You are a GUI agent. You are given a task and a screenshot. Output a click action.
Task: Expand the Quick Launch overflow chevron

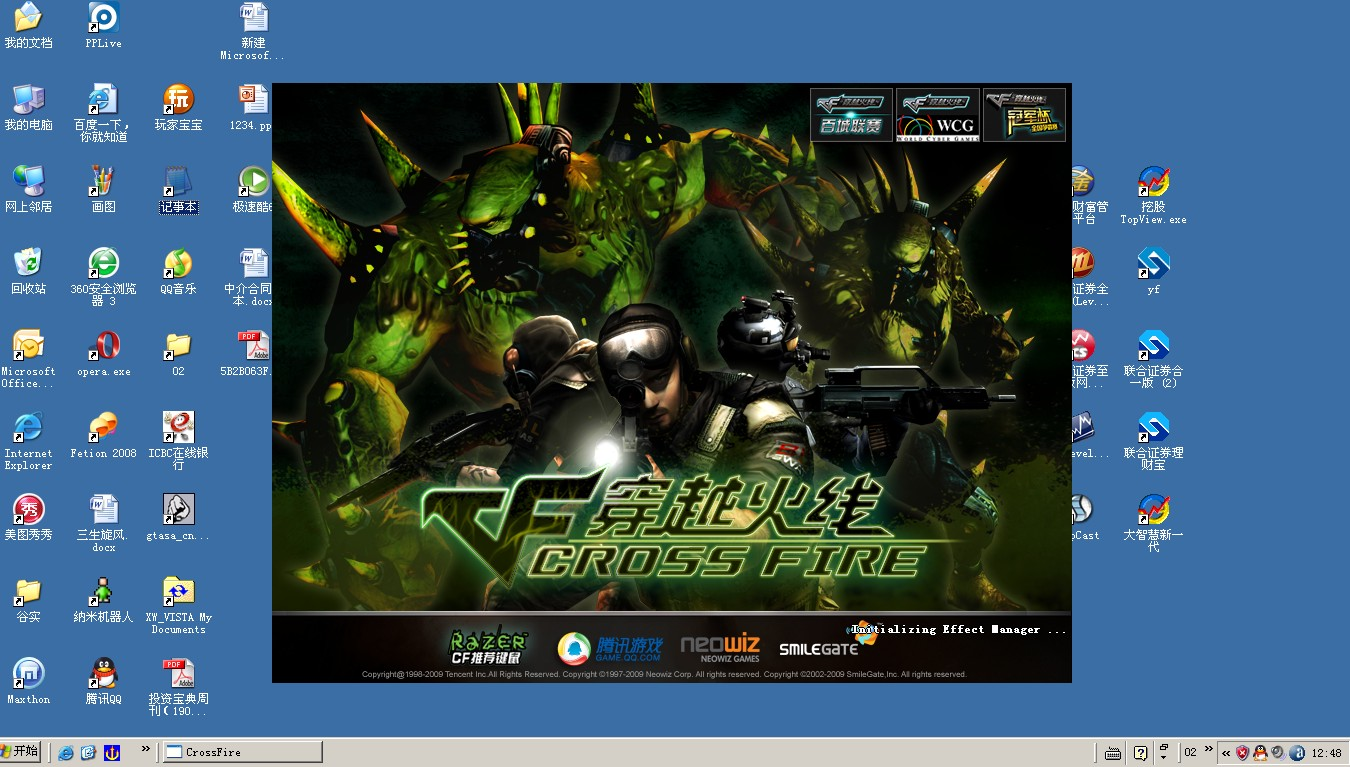pyautogui.click(x=146, y=748)
